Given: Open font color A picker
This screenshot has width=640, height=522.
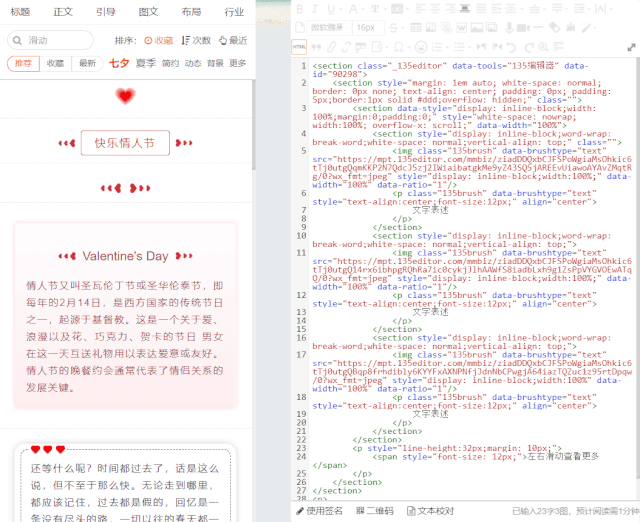Looking at the screenshot, I should [353, 9].
